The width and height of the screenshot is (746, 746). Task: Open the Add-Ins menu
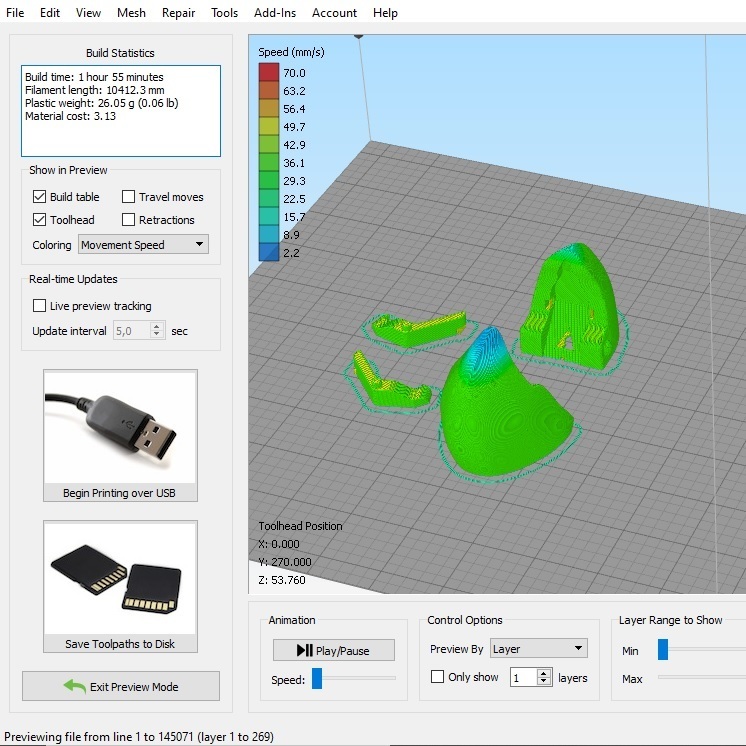(275, 13)
